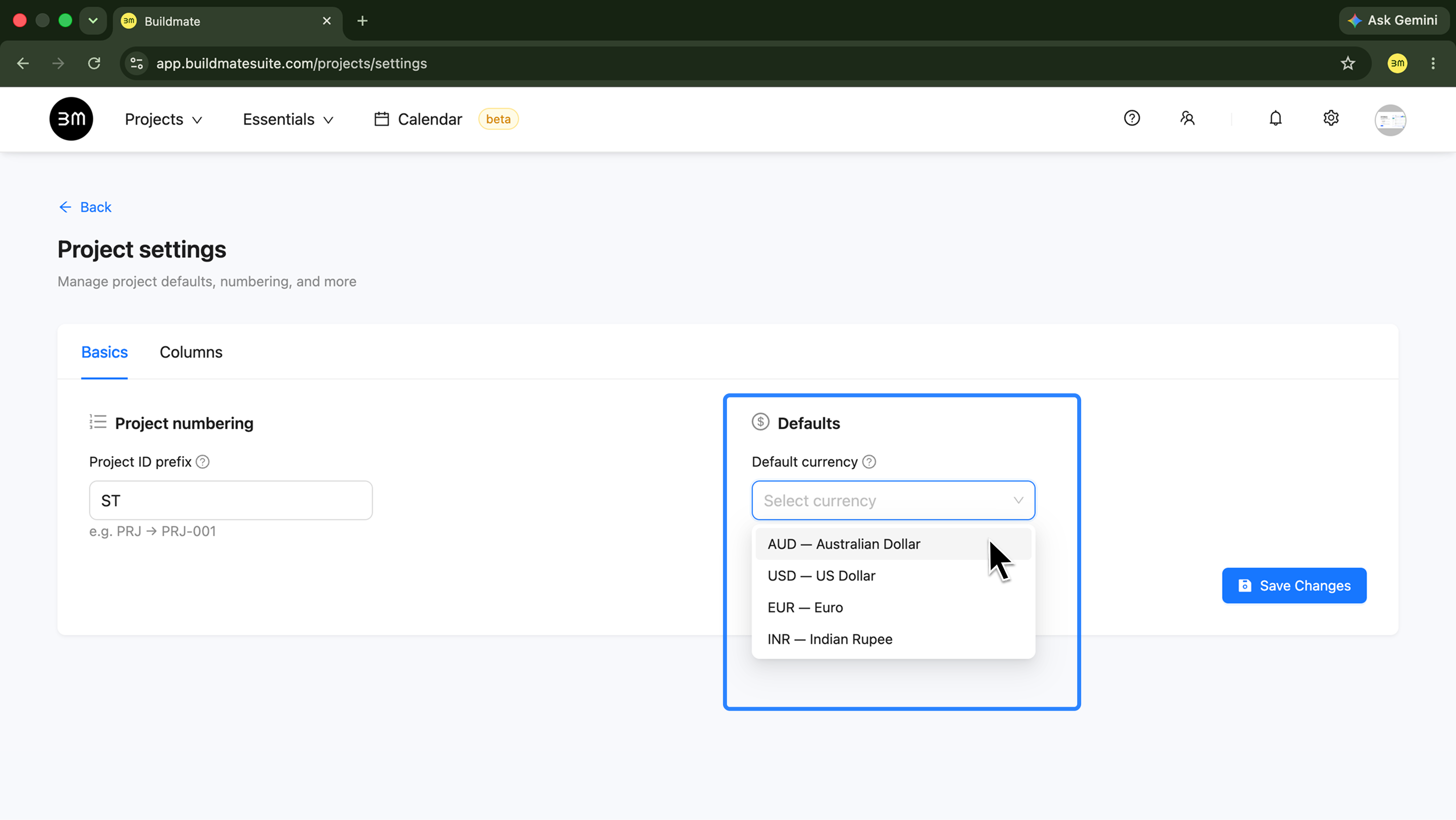This screenshot has width=1456, height=820.
Task: Click the 'Project ID prefix' label
Action: (x=140, y=462)
